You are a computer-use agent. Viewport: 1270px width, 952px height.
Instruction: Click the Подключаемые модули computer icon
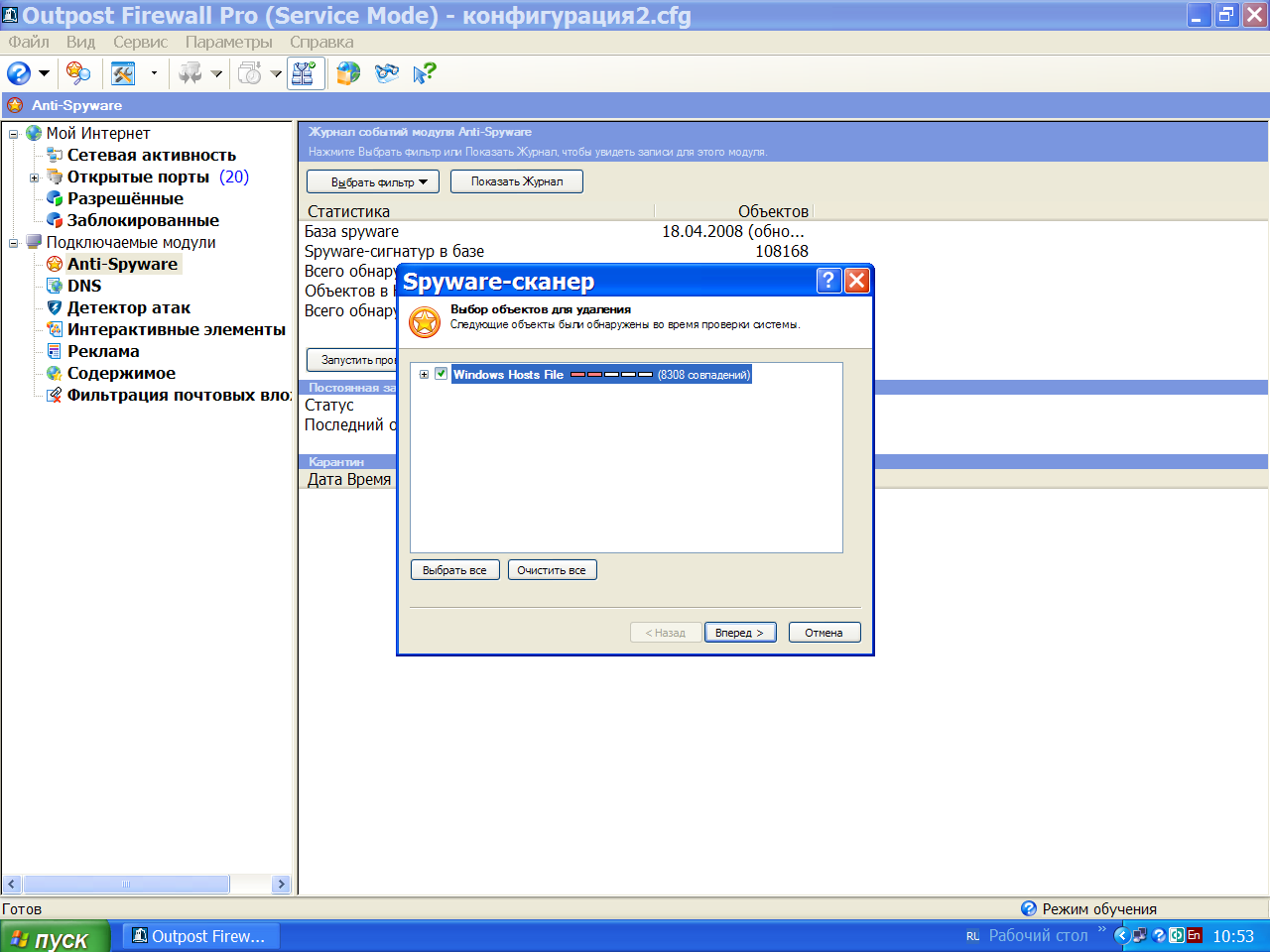pos(34,242)
